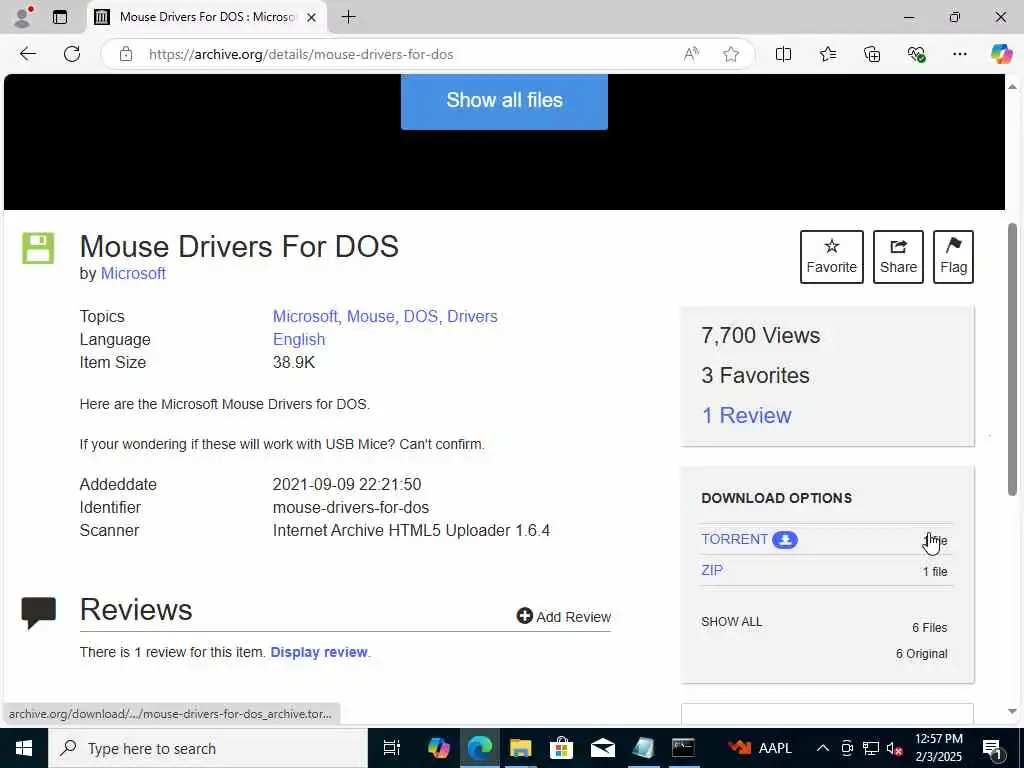Screen dimensions: 1024x768
Task: Click the address bar URL
Action: 300,54
